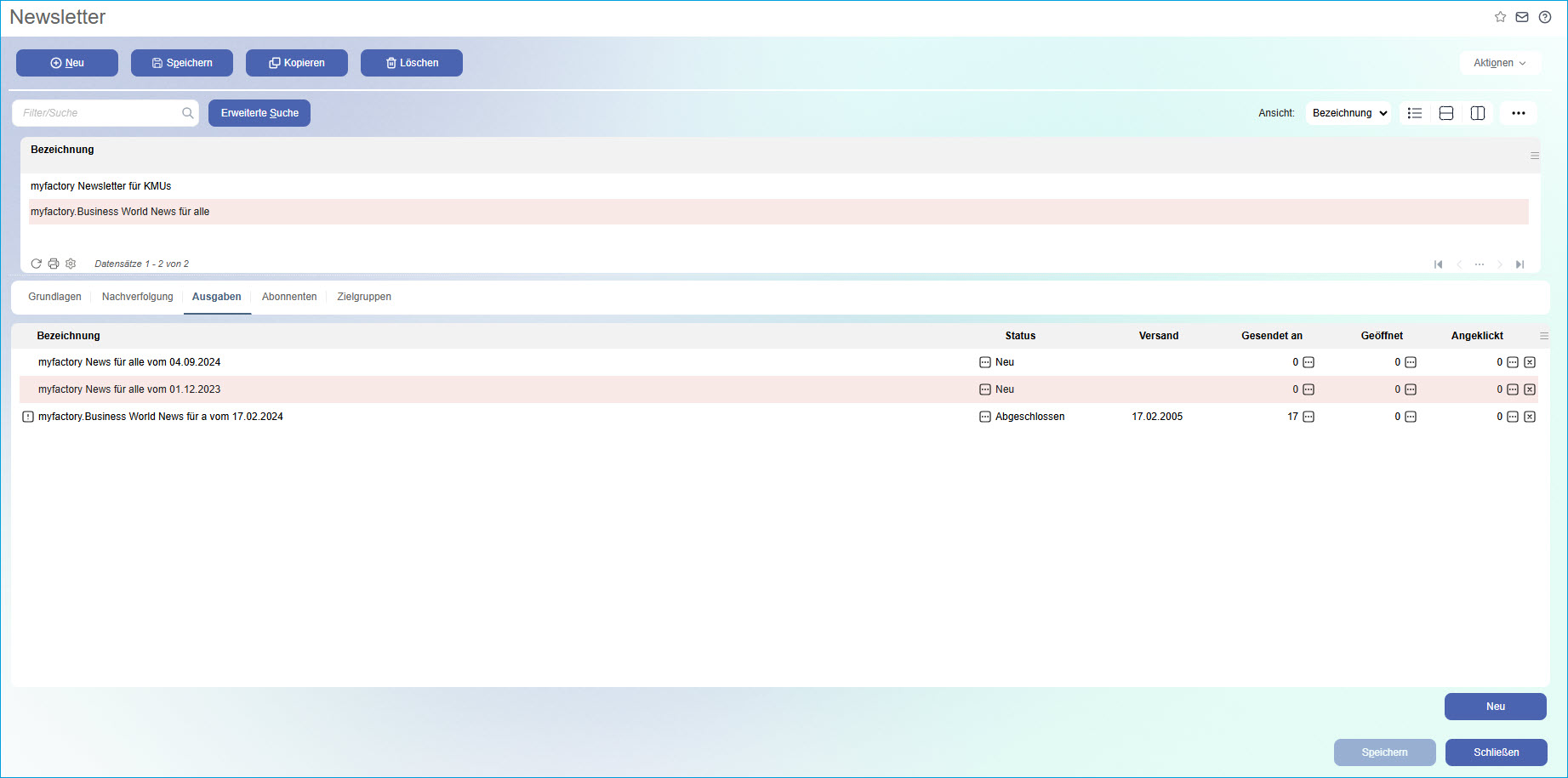The image size is (1568, 778).
Task: Click the bottom Speichern button
Action: coord(1385,752)
